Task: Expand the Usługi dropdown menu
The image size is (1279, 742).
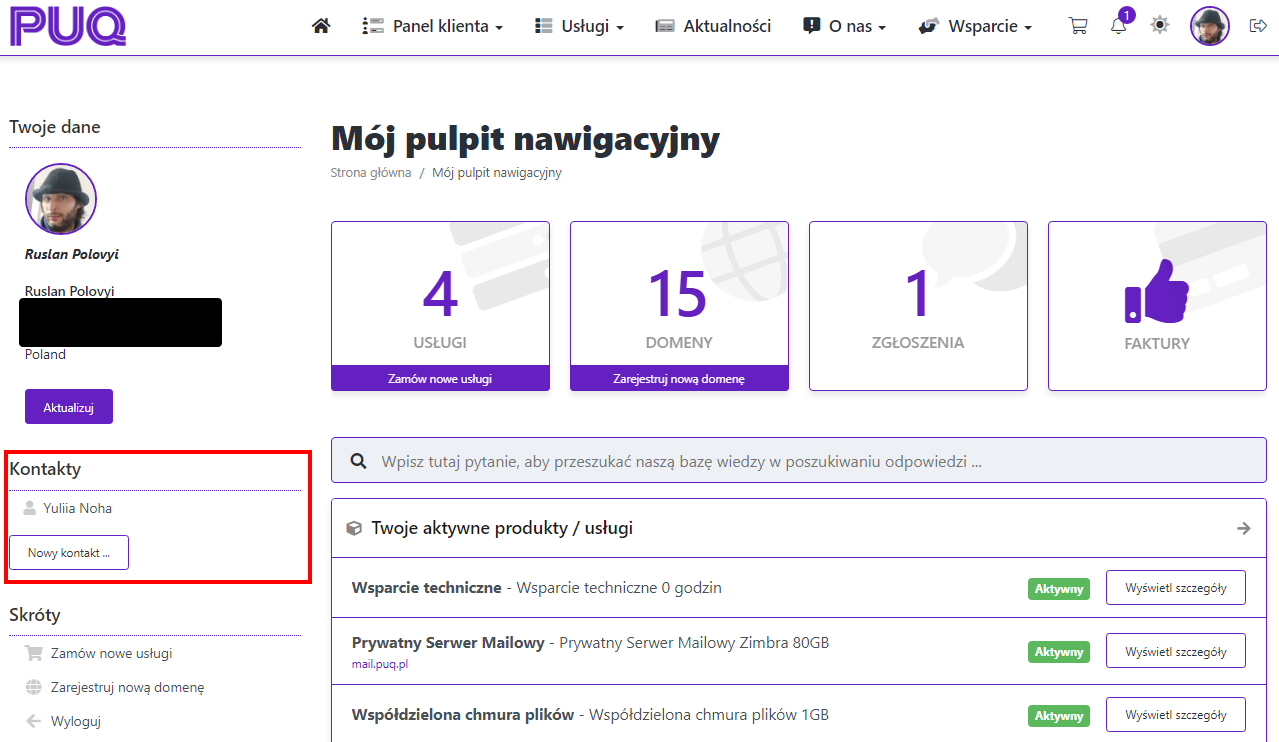Action: coord(580,26)
